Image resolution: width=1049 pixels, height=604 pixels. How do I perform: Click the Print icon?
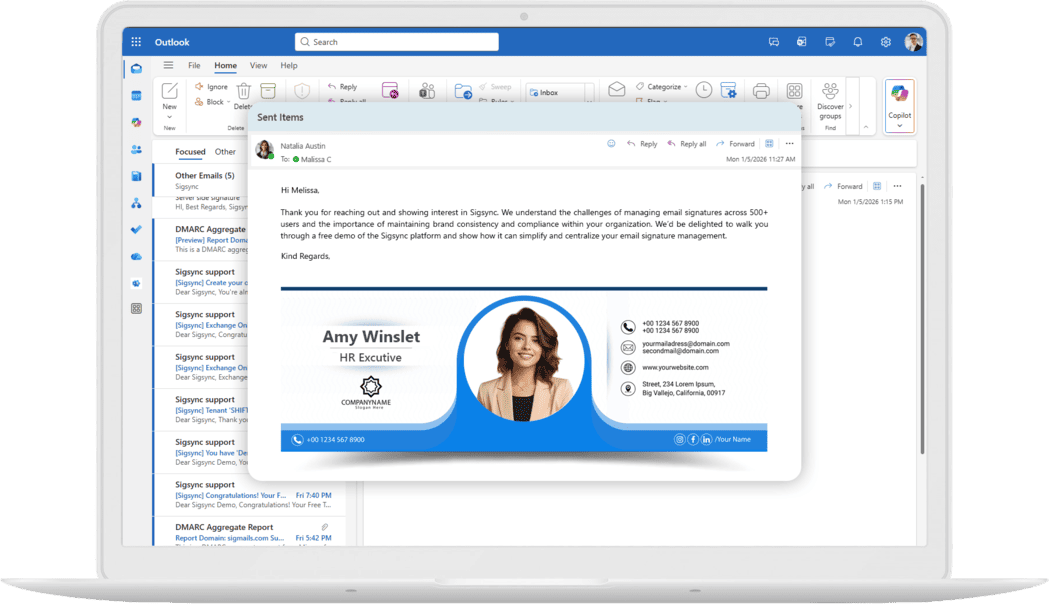click(761, 91)
